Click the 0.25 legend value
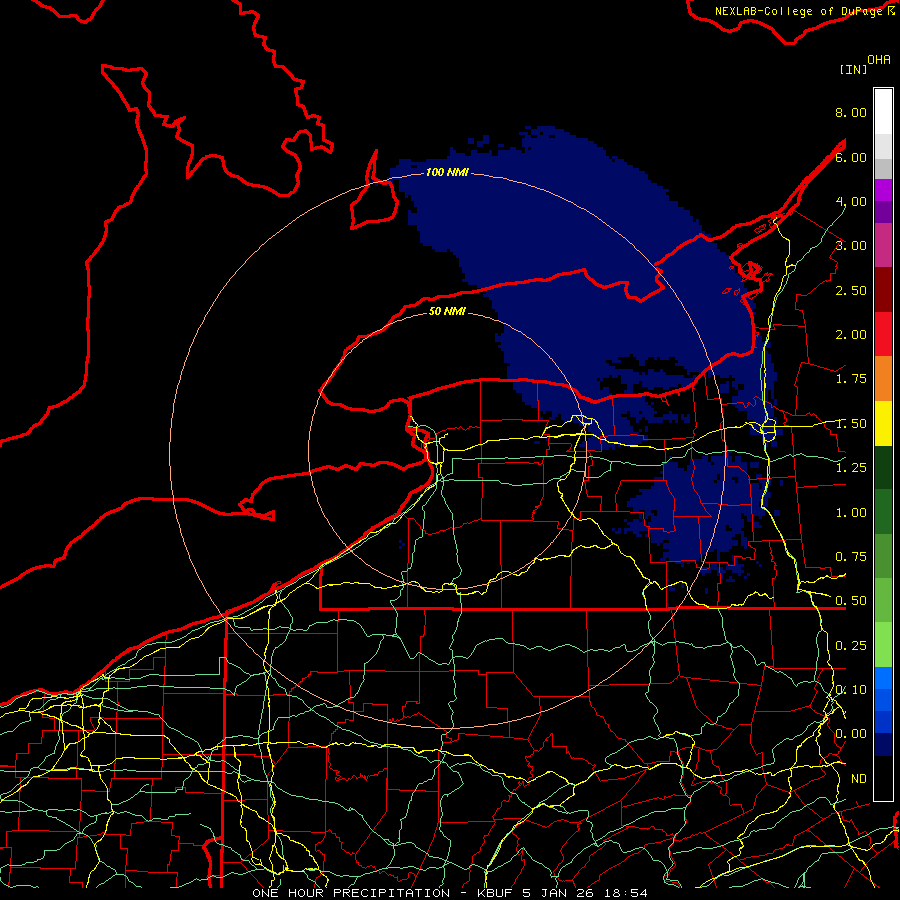 tap(851, 646)
